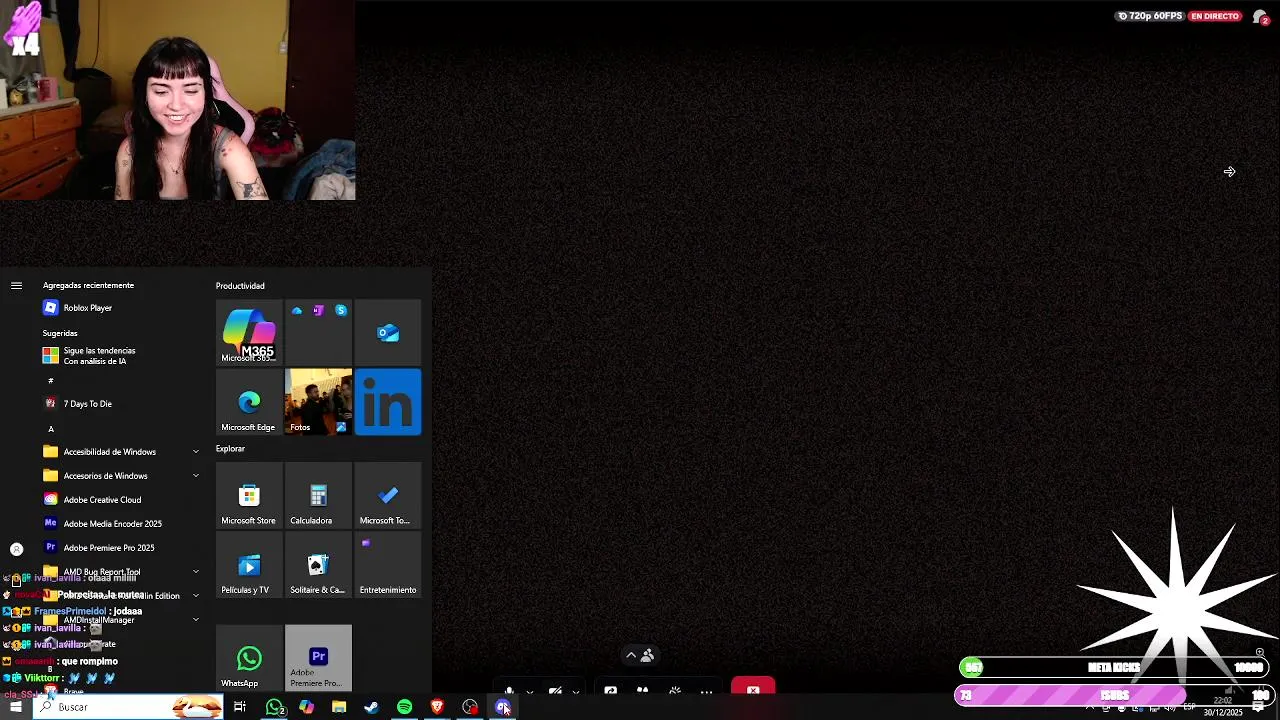Open camera options dropdown arrow

coord(576,692)
